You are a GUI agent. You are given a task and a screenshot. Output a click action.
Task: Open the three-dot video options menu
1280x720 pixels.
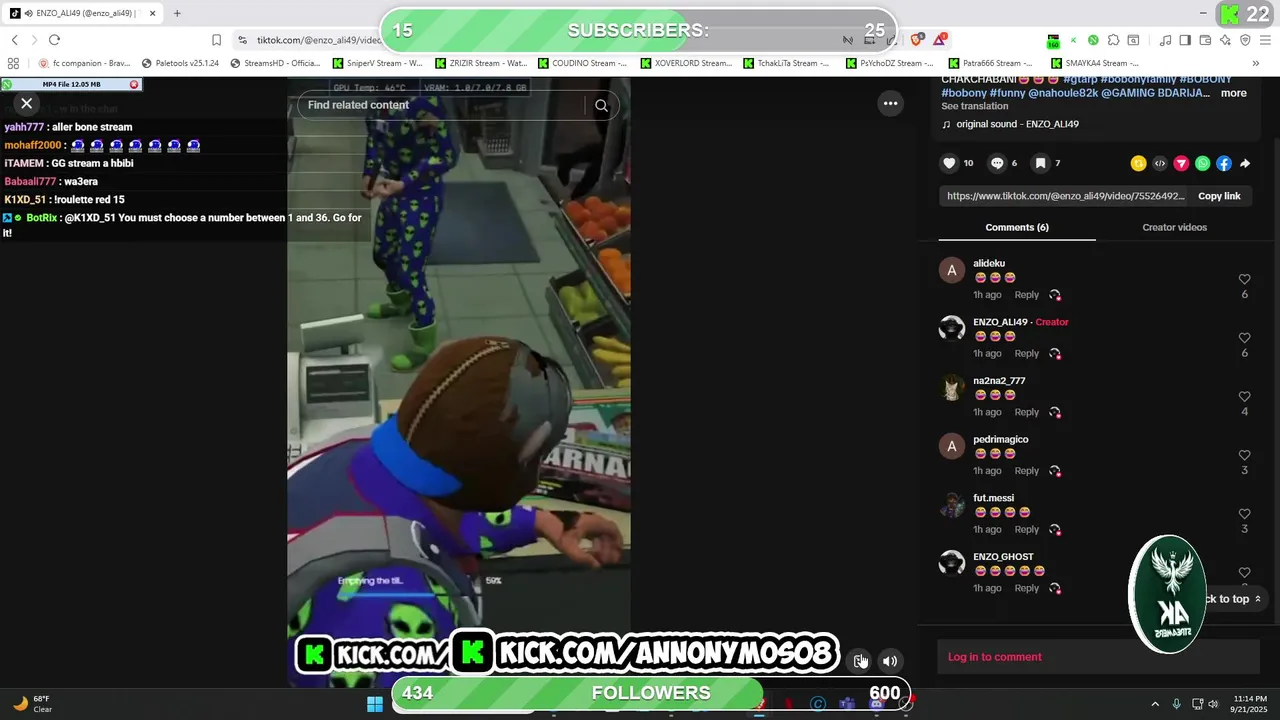tap(890, 103)
